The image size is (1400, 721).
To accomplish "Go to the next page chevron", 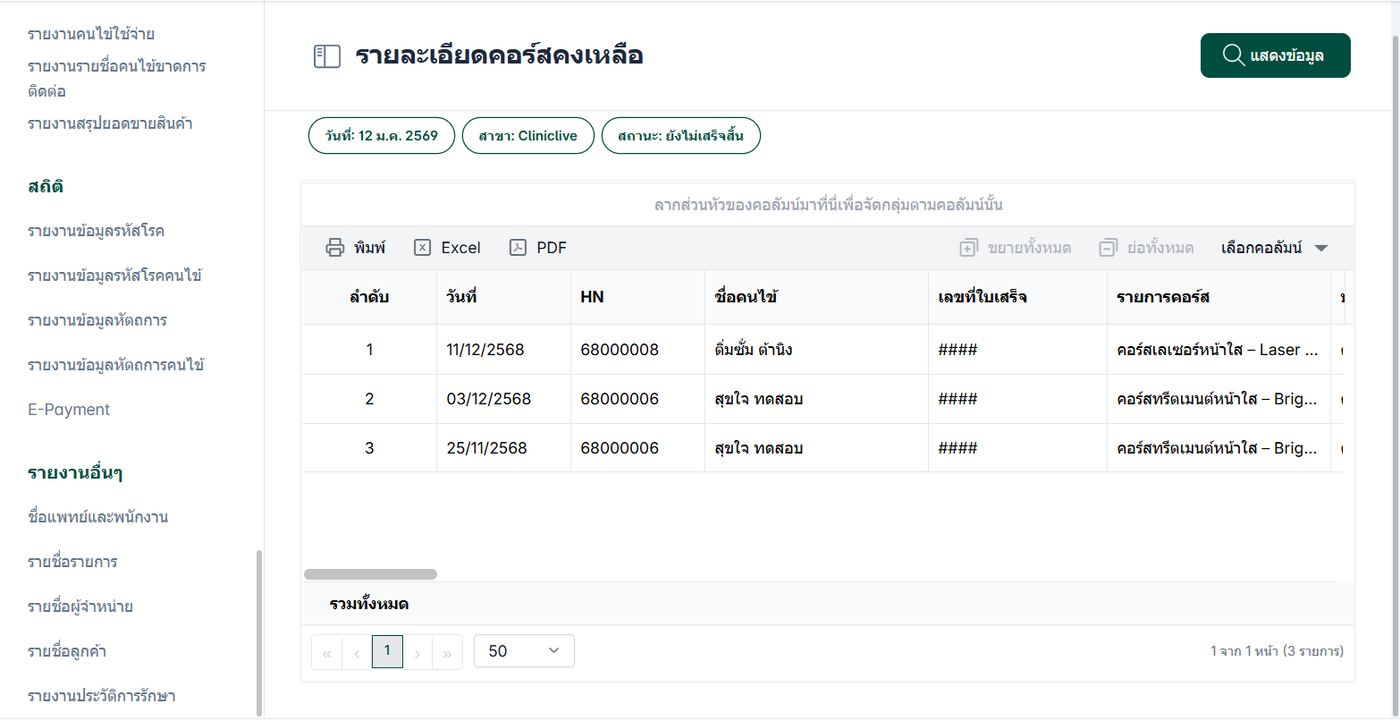I will click(417, 653).
